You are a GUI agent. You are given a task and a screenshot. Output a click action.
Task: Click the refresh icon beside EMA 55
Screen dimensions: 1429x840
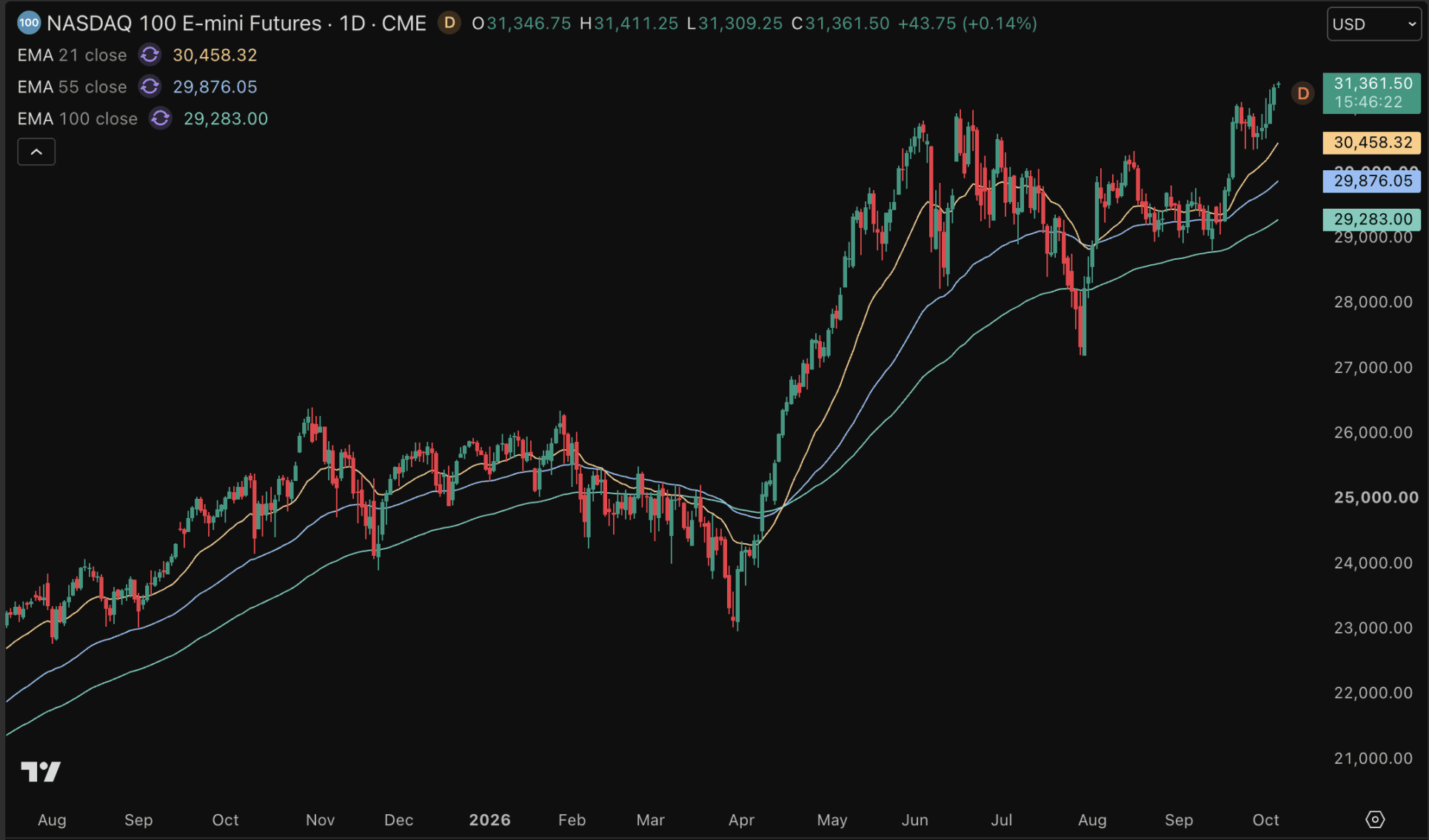(x=150, y=87)
